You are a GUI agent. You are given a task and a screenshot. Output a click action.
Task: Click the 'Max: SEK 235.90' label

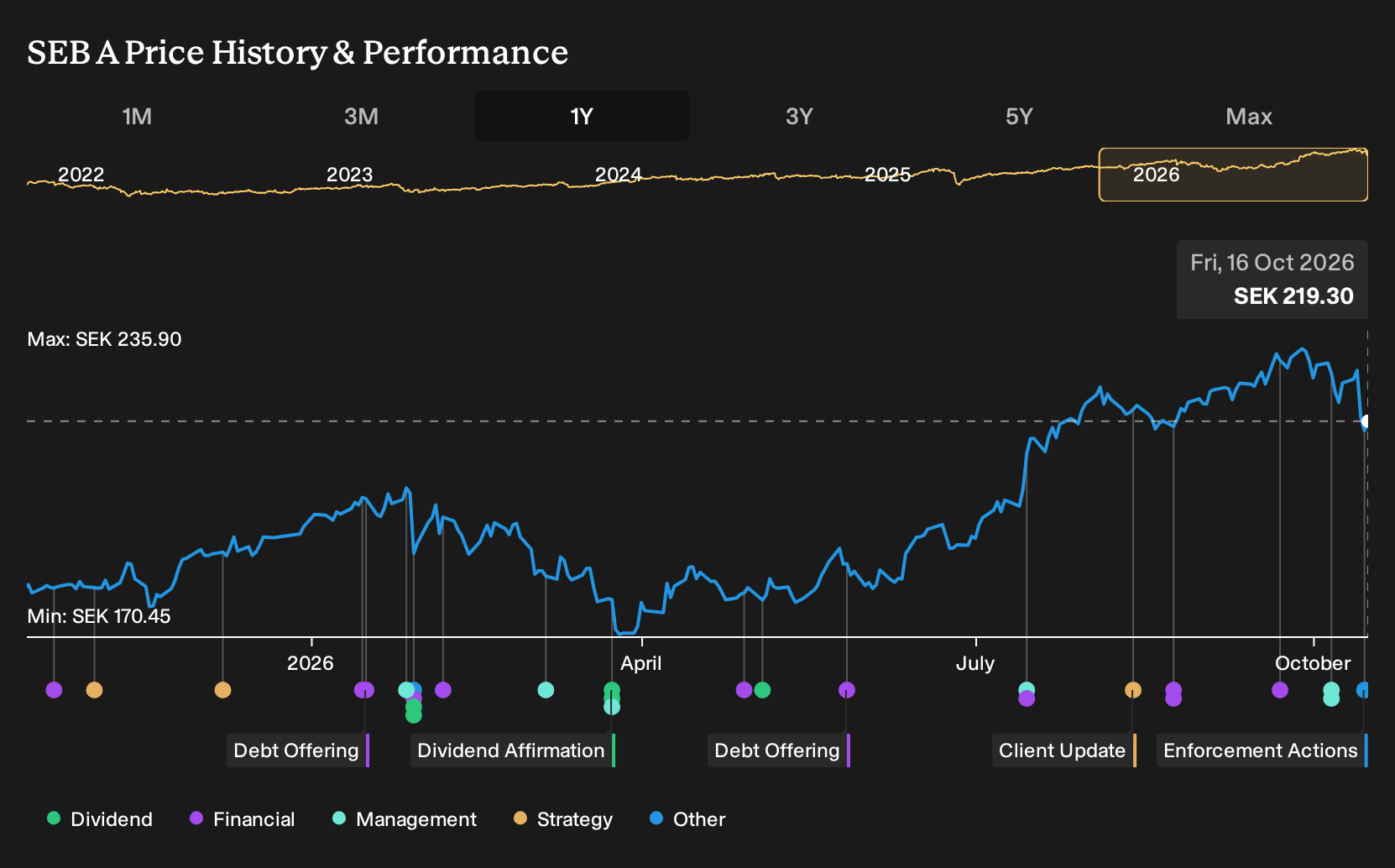[x=104, y=339]
